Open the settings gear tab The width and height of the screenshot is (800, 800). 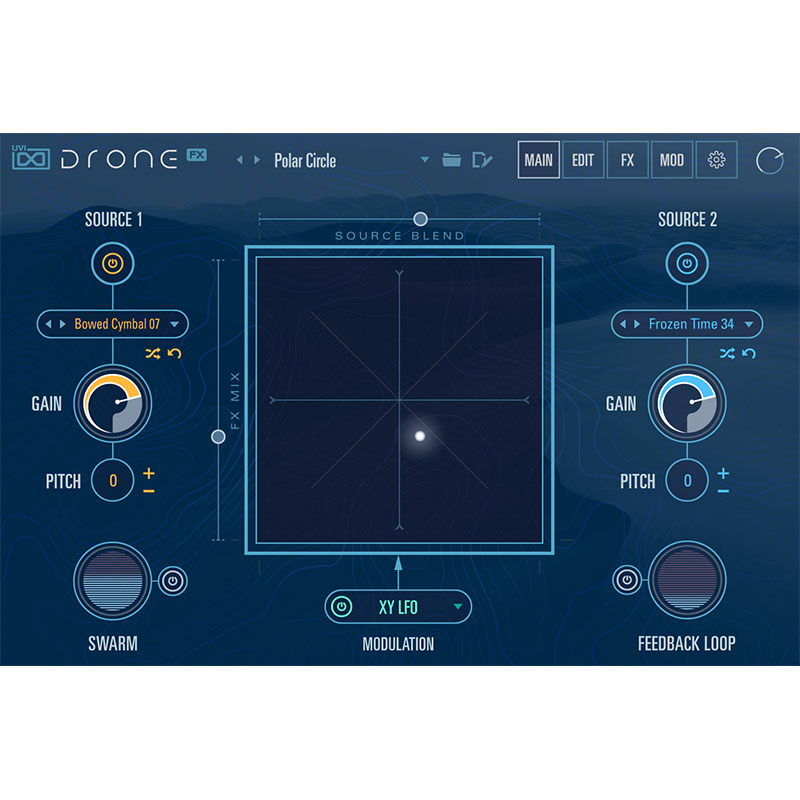pos(716,160)
